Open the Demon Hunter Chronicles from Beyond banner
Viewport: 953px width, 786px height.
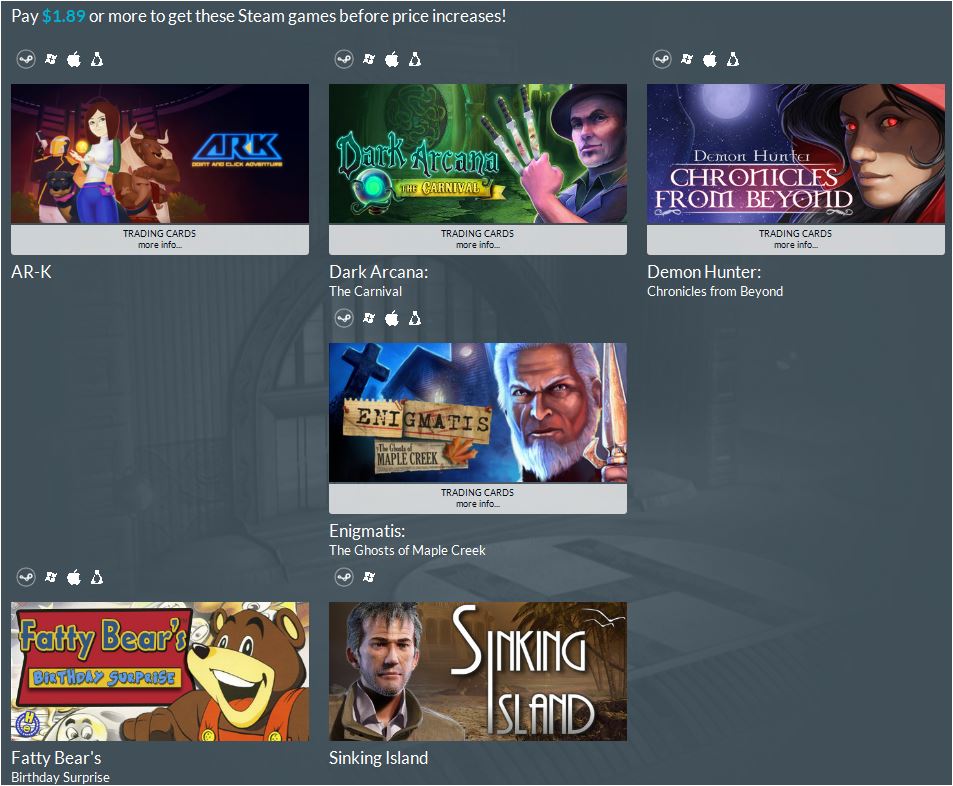pos(796,154)
